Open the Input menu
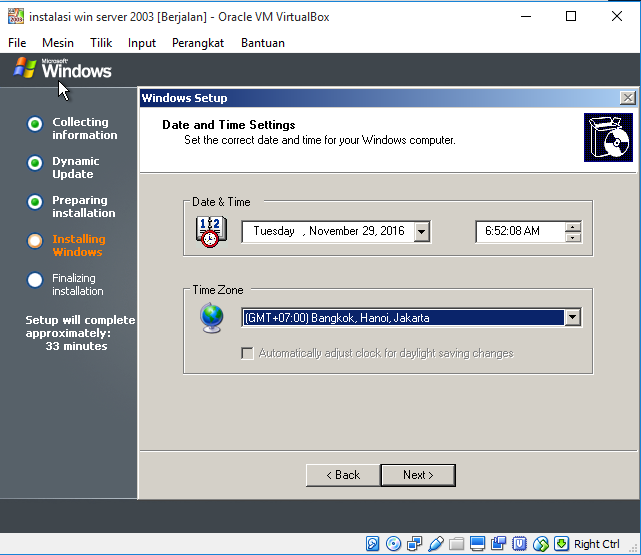This screenshot has height=555, width=641. (x=142, y=43)
